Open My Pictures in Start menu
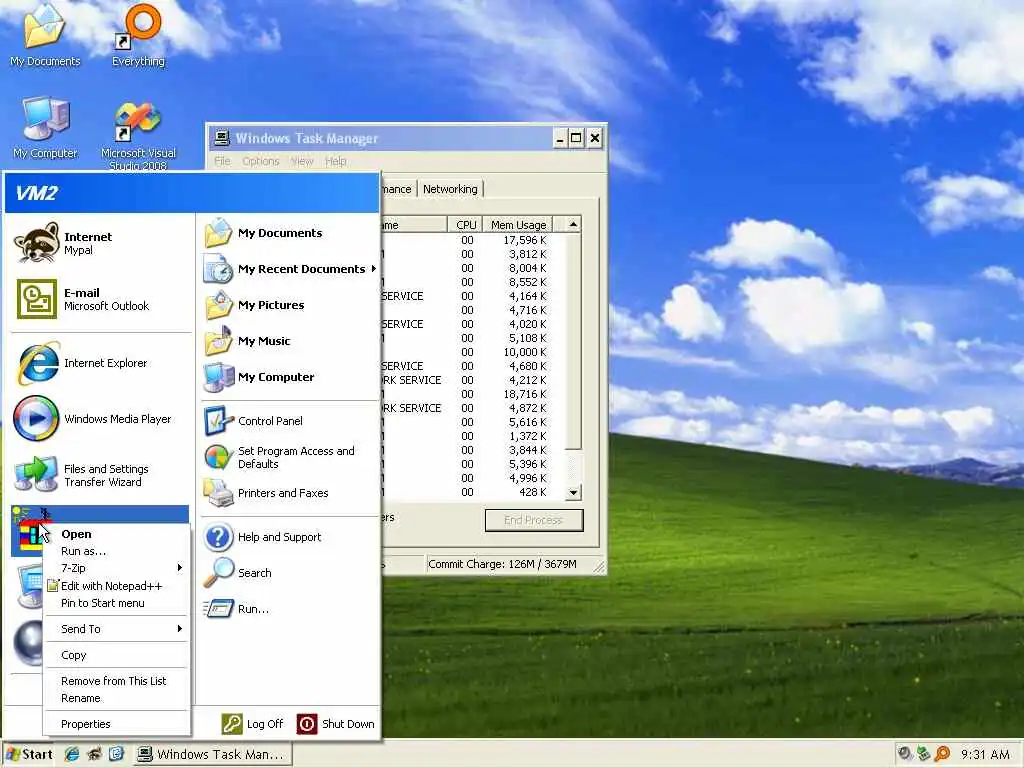 (x=289, y=305)
